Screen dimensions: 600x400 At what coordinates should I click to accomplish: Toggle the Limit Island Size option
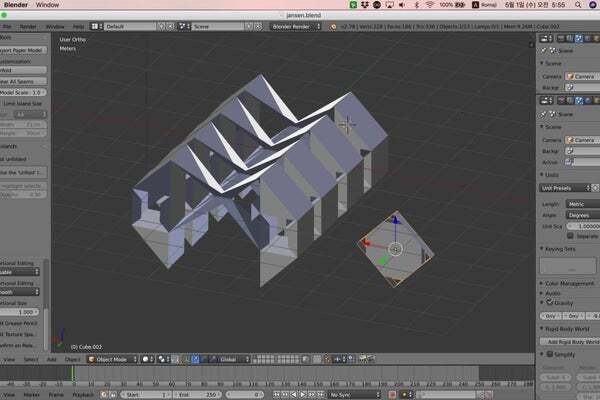[x=22, y=103]
